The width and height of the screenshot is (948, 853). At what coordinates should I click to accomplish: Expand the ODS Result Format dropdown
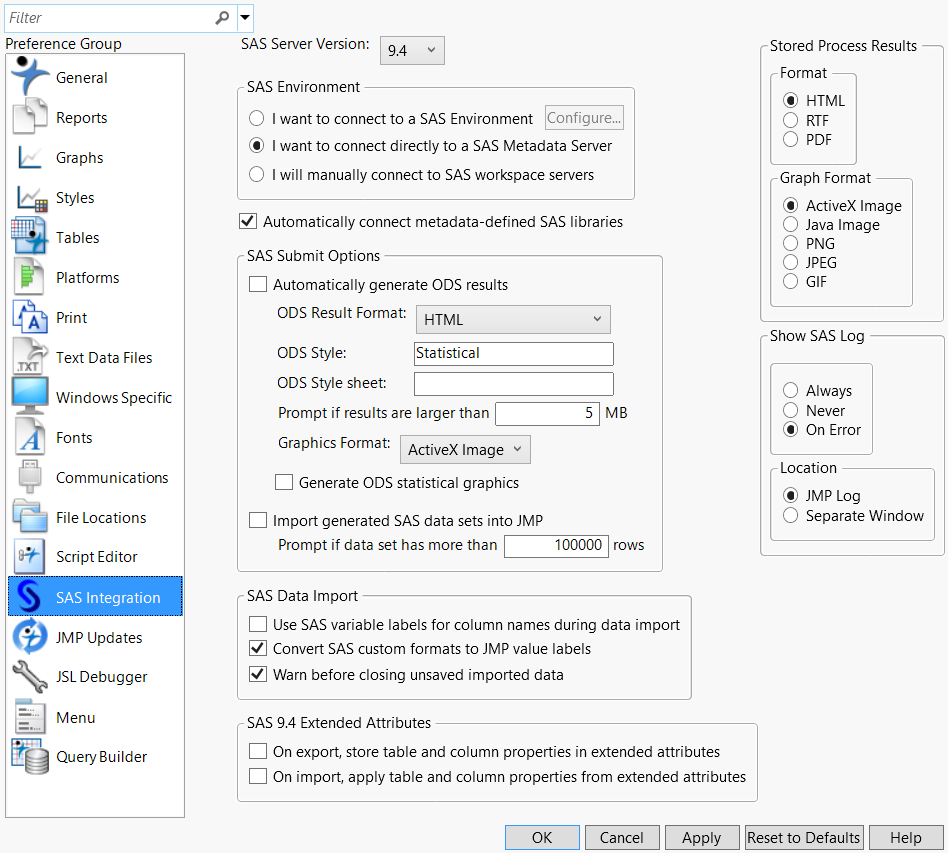click(x=512, y=320)
